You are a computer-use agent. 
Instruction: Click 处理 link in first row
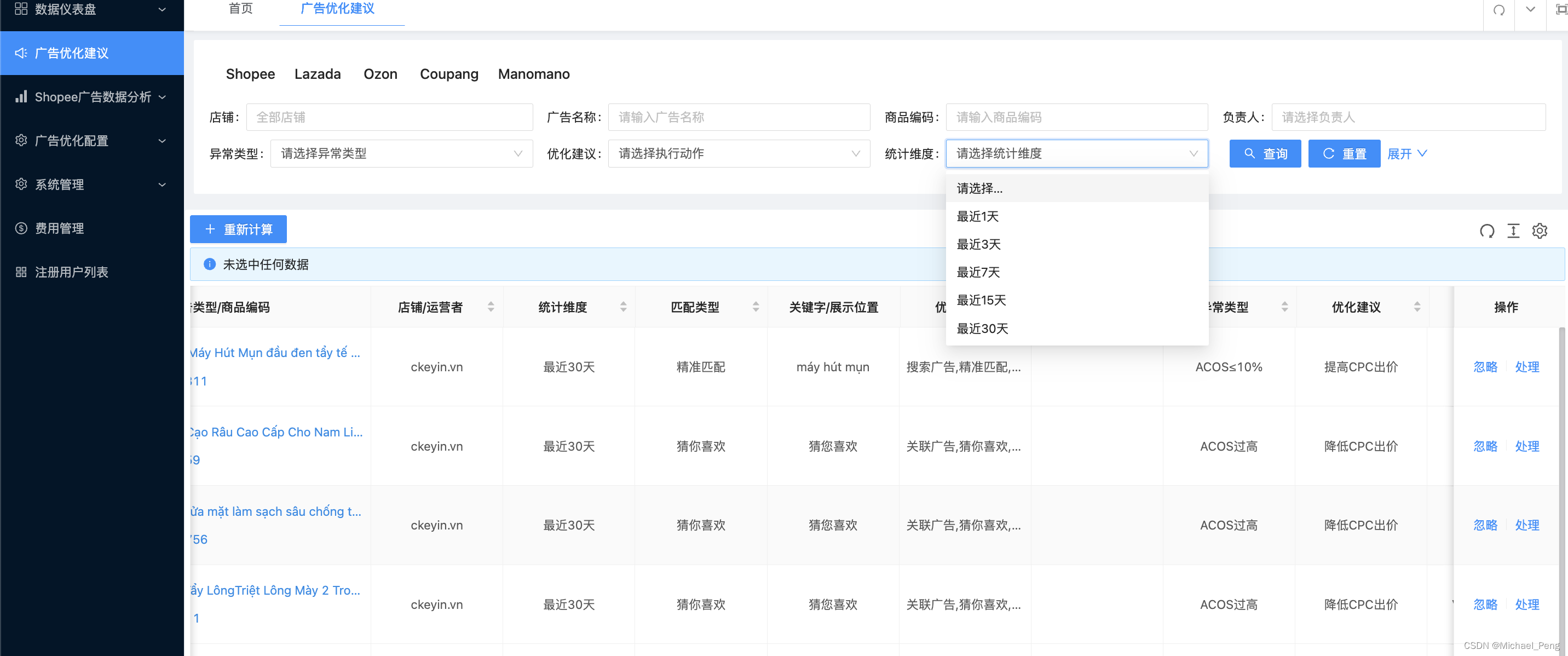(1526, 366)
